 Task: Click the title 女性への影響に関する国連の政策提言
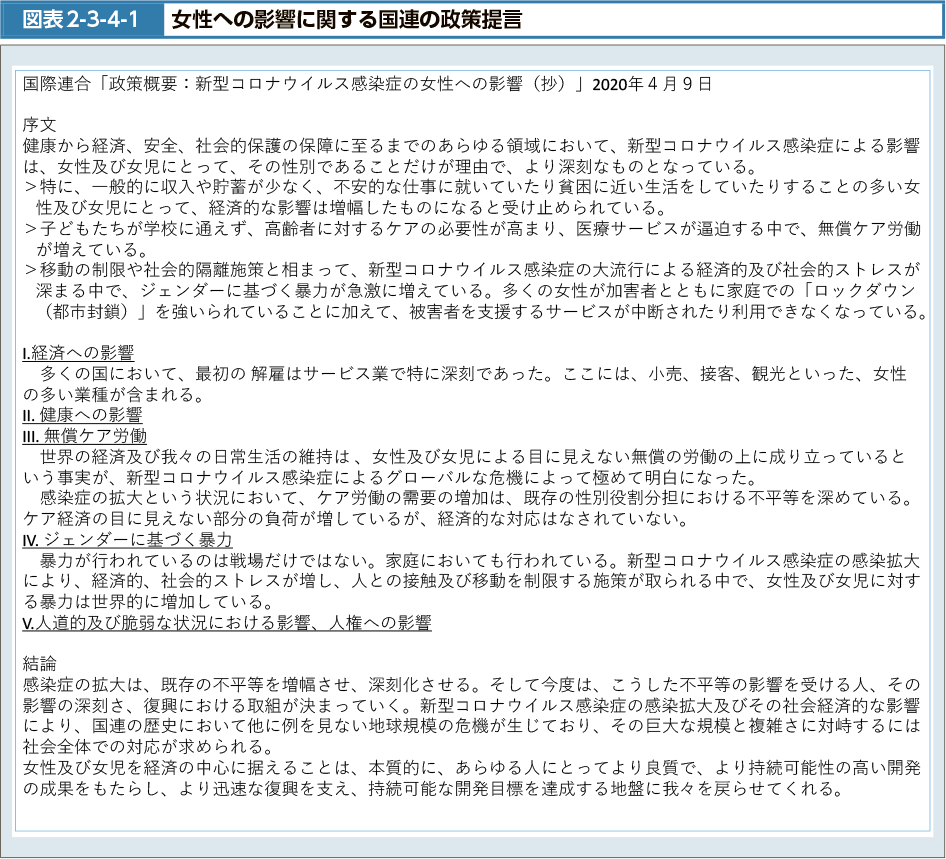coord(345,20)
